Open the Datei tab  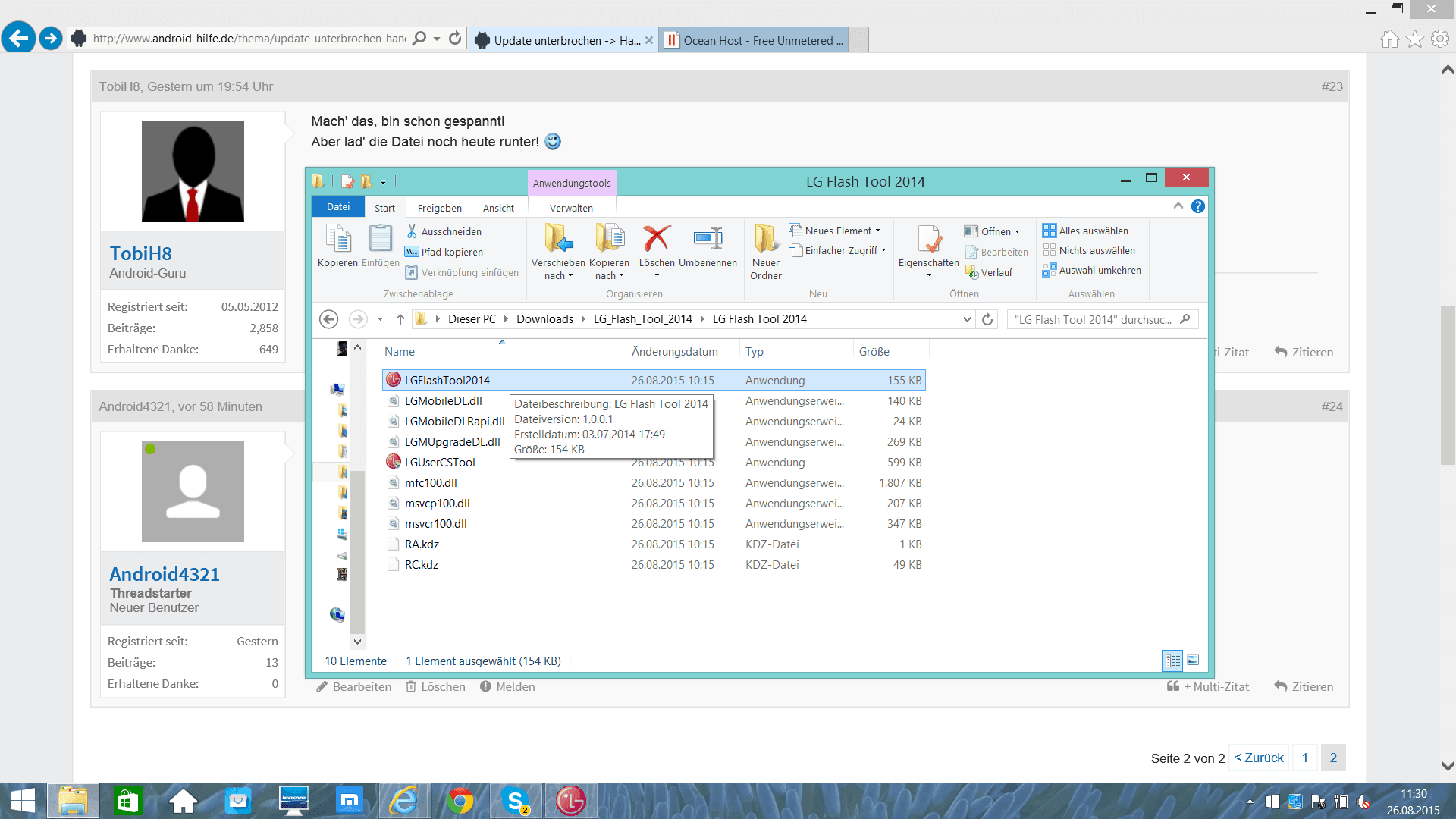pyautogui.click(x=338, y=207)
